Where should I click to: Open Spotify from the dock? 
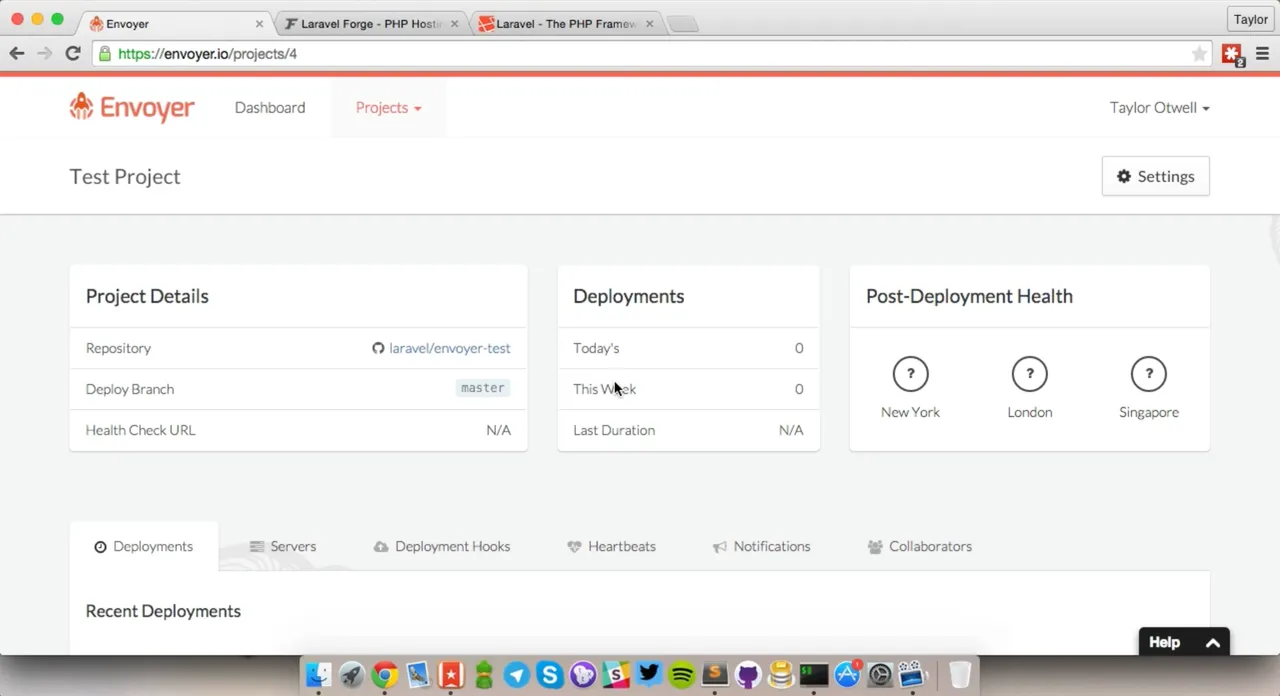pos(681,675)
